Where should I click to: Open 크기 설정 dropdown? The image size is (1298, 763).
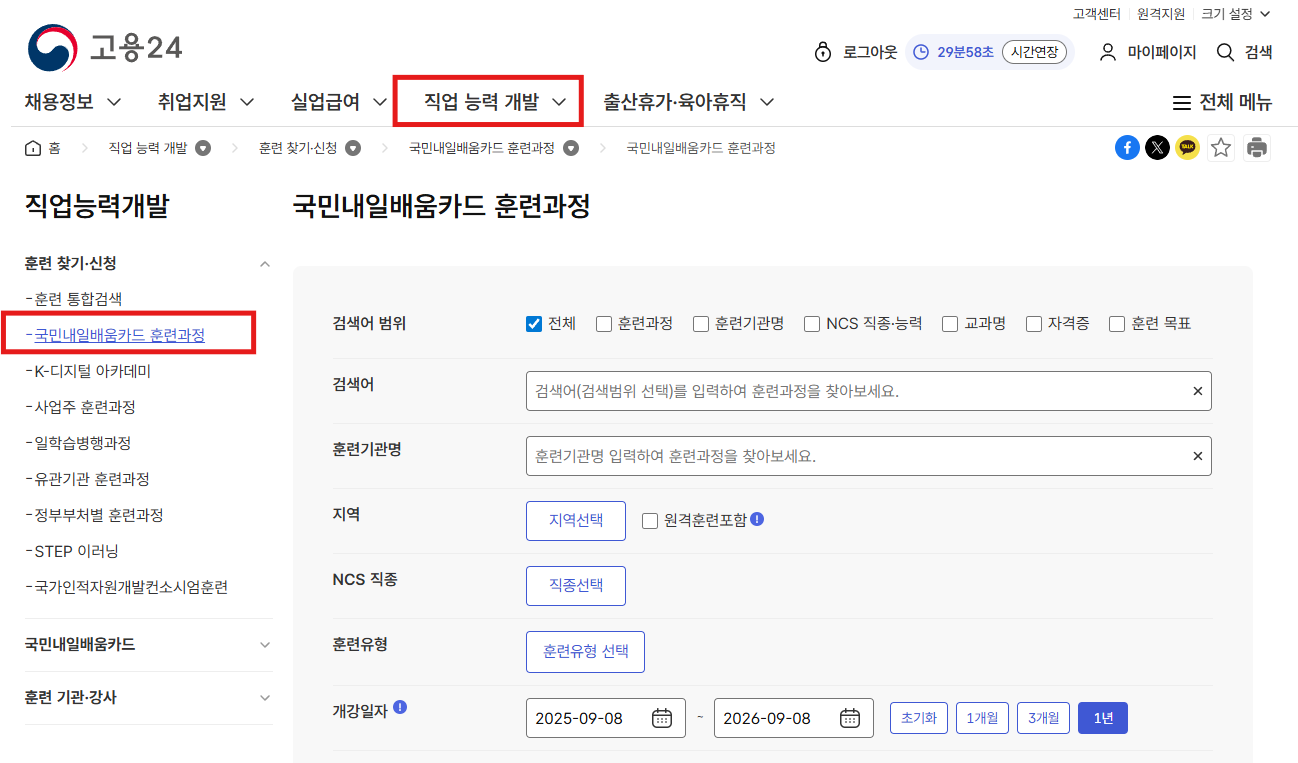tap(1236, 14)
